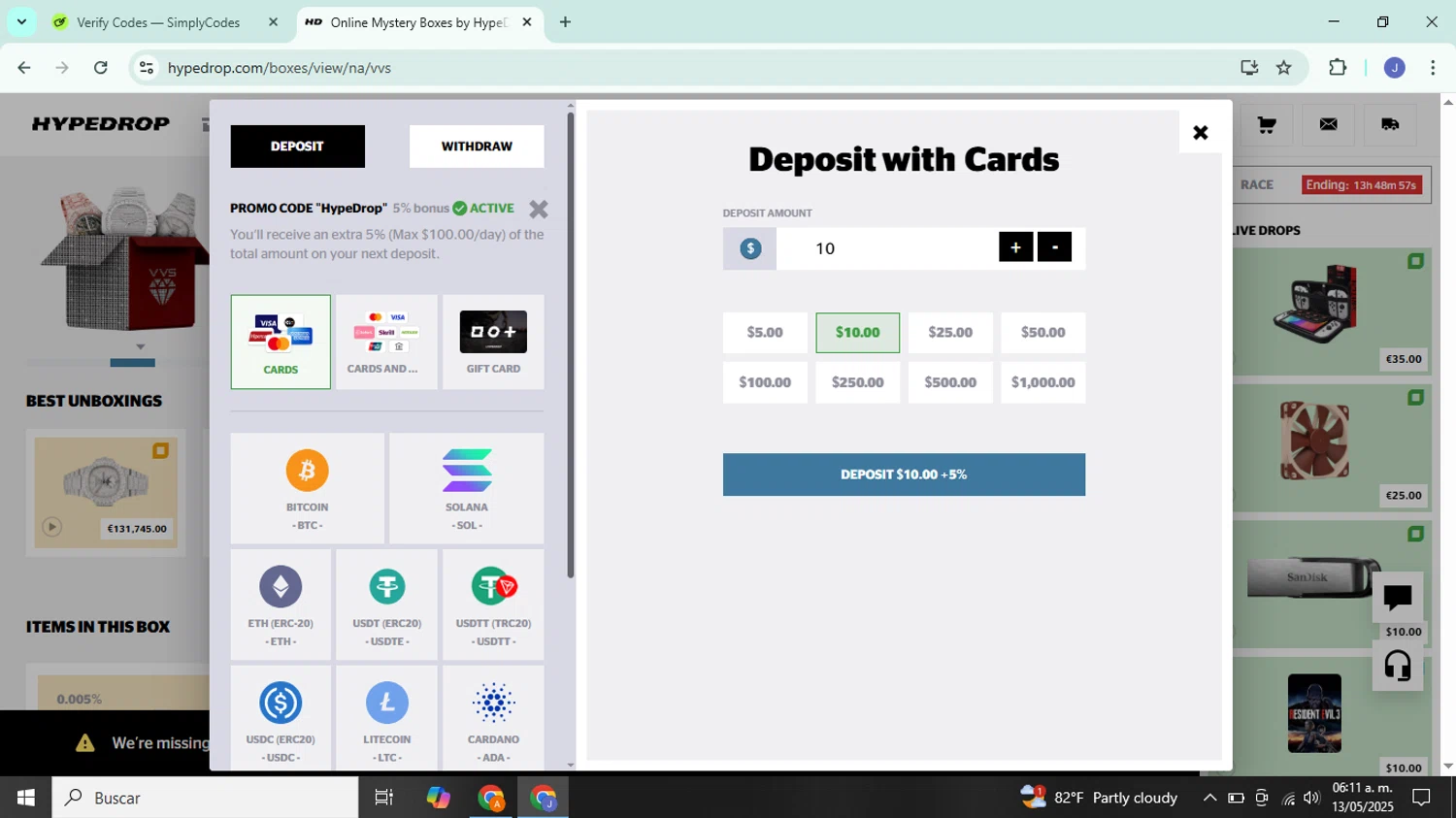
Task: Select Litecoin LTC deposit method
Action: tap(386, 719)
